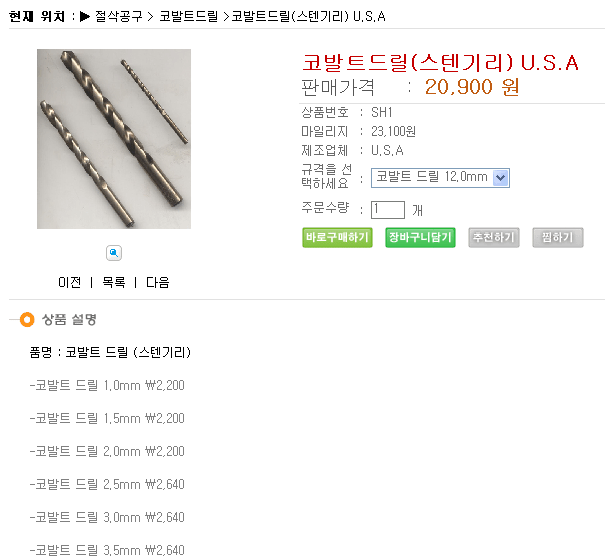Go to previous product via 이전
This screenshot has height=557, width=605.
(x=69, y=282)
